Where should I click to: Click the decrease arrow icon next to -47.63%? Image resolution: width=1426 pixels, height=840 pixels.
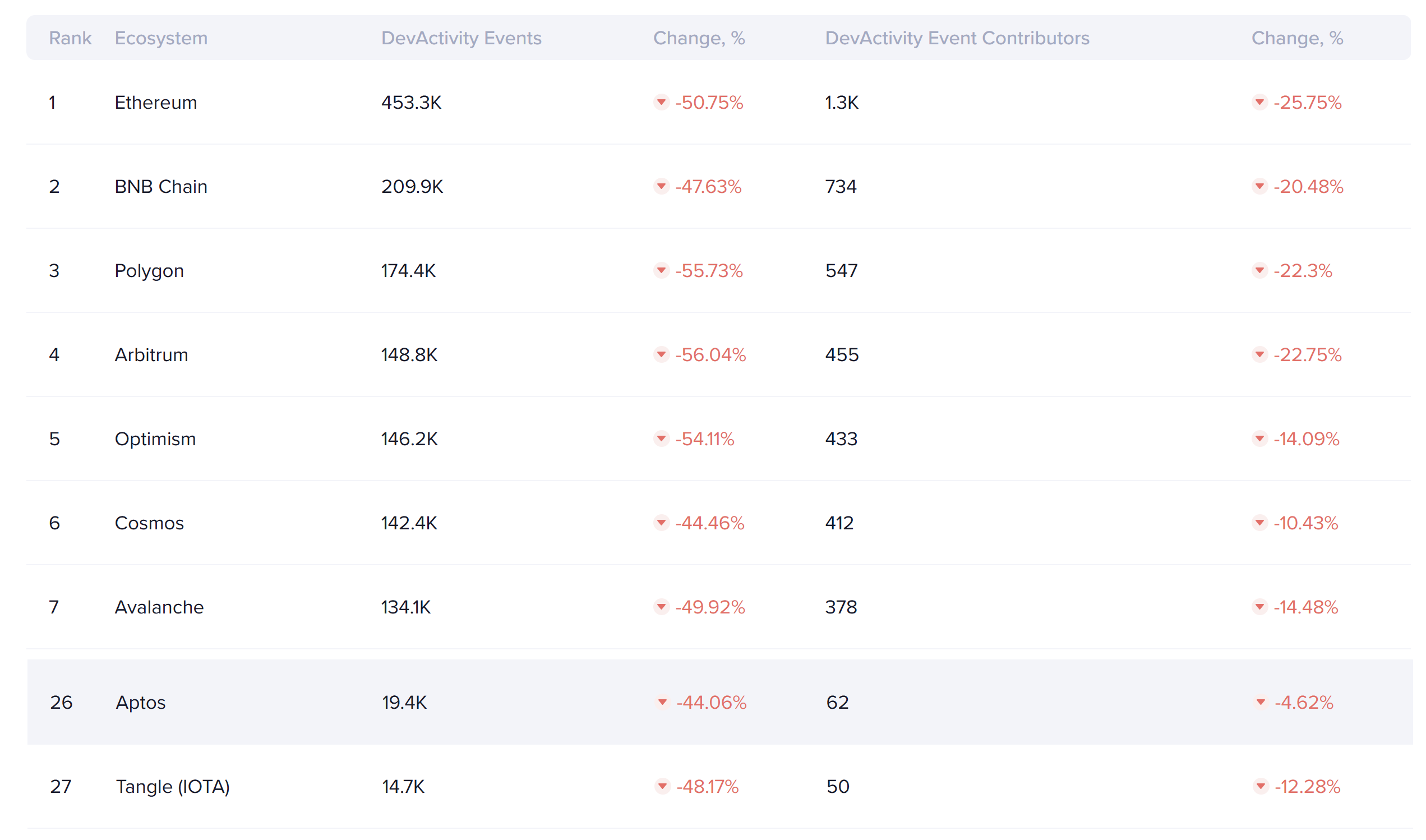661,186
